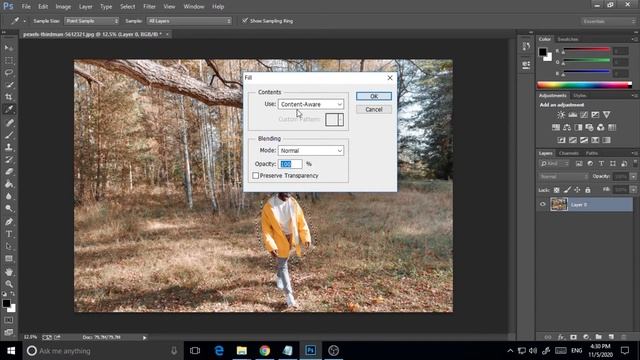Open the layer Opacity slider arrow

(x=633, y=177)
